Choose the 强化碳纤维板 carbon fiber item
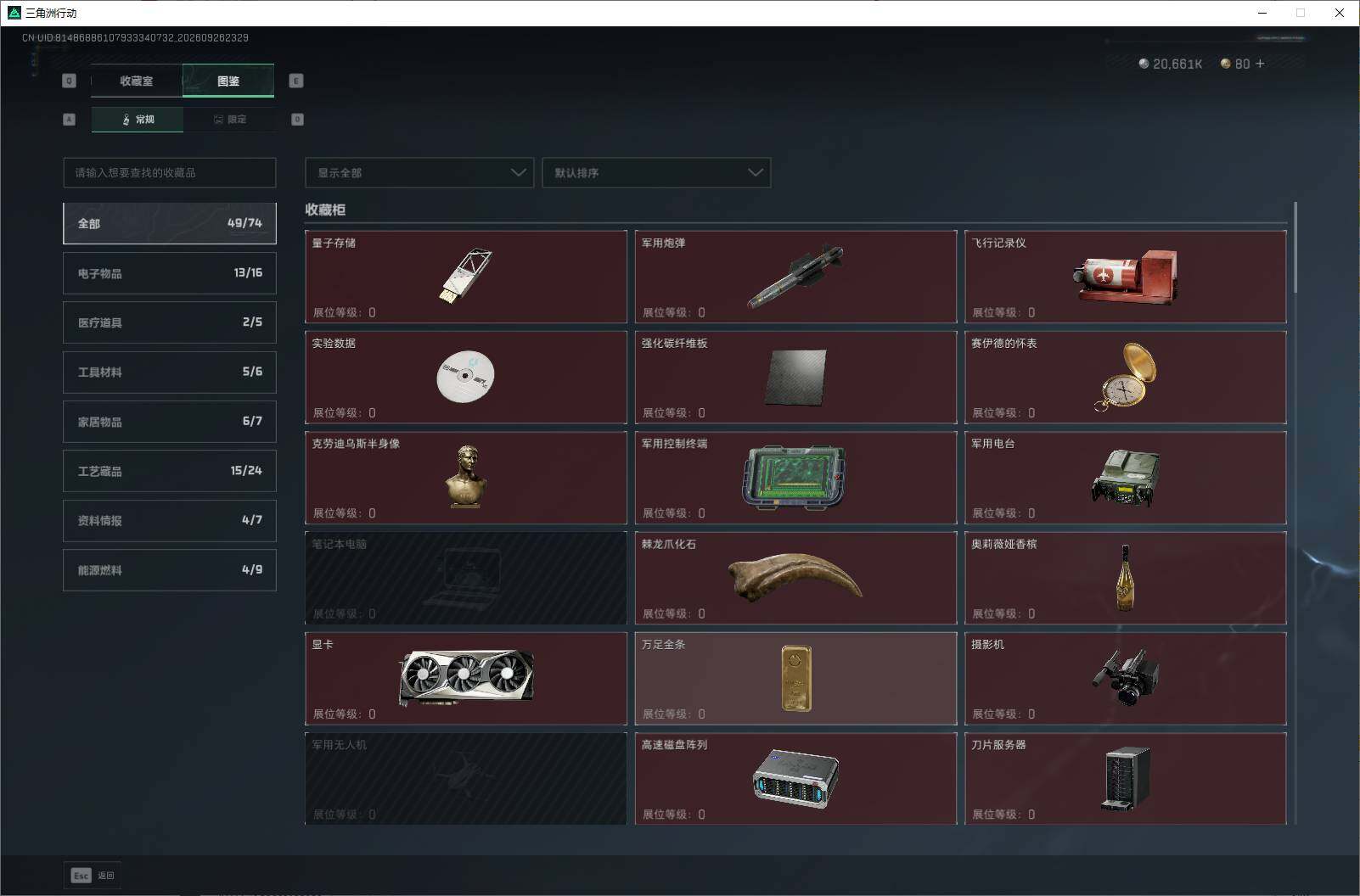The height and width of the screenshot is (896, 1360). pos(795,377)
